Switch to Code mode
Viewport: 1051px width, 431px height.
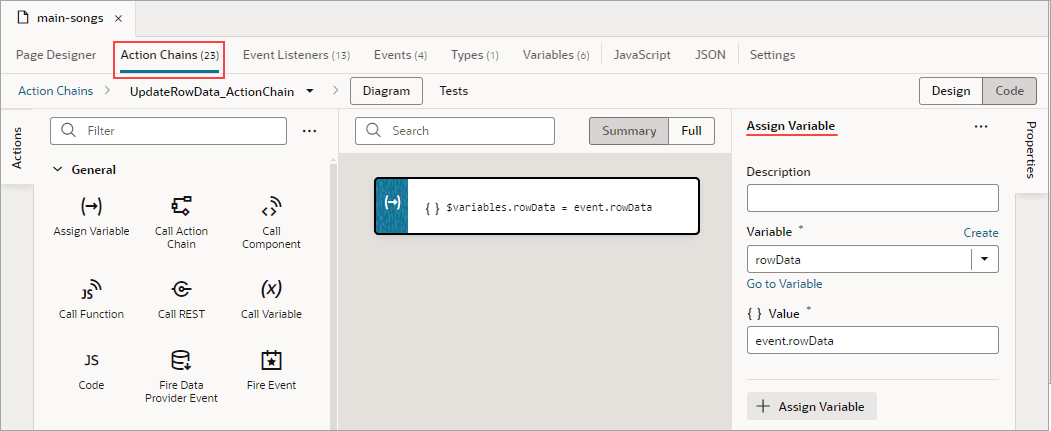pyautogui.click(x=1009, y=91)
